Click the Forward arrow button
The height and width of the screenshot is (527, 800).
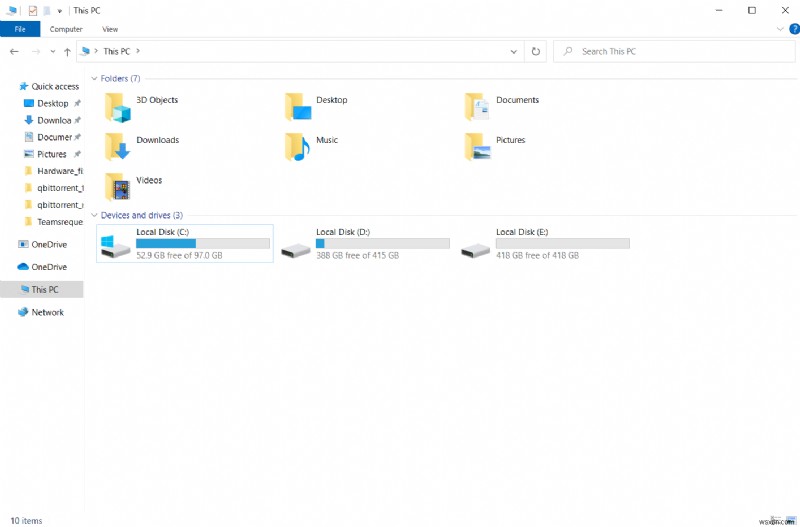point(36,52)
